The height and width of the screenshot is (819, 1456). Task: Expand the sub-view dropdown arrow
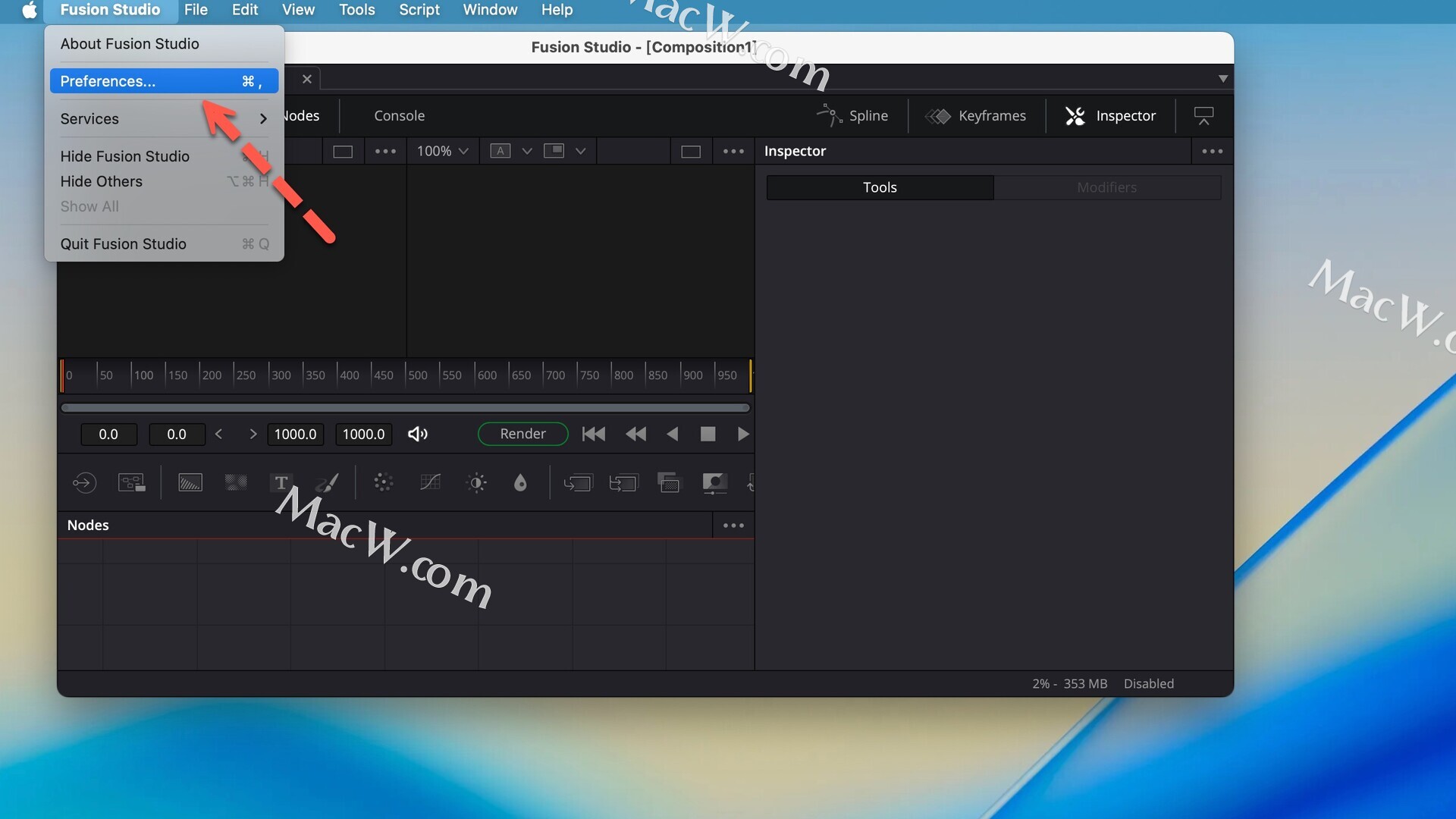(581, 151)
